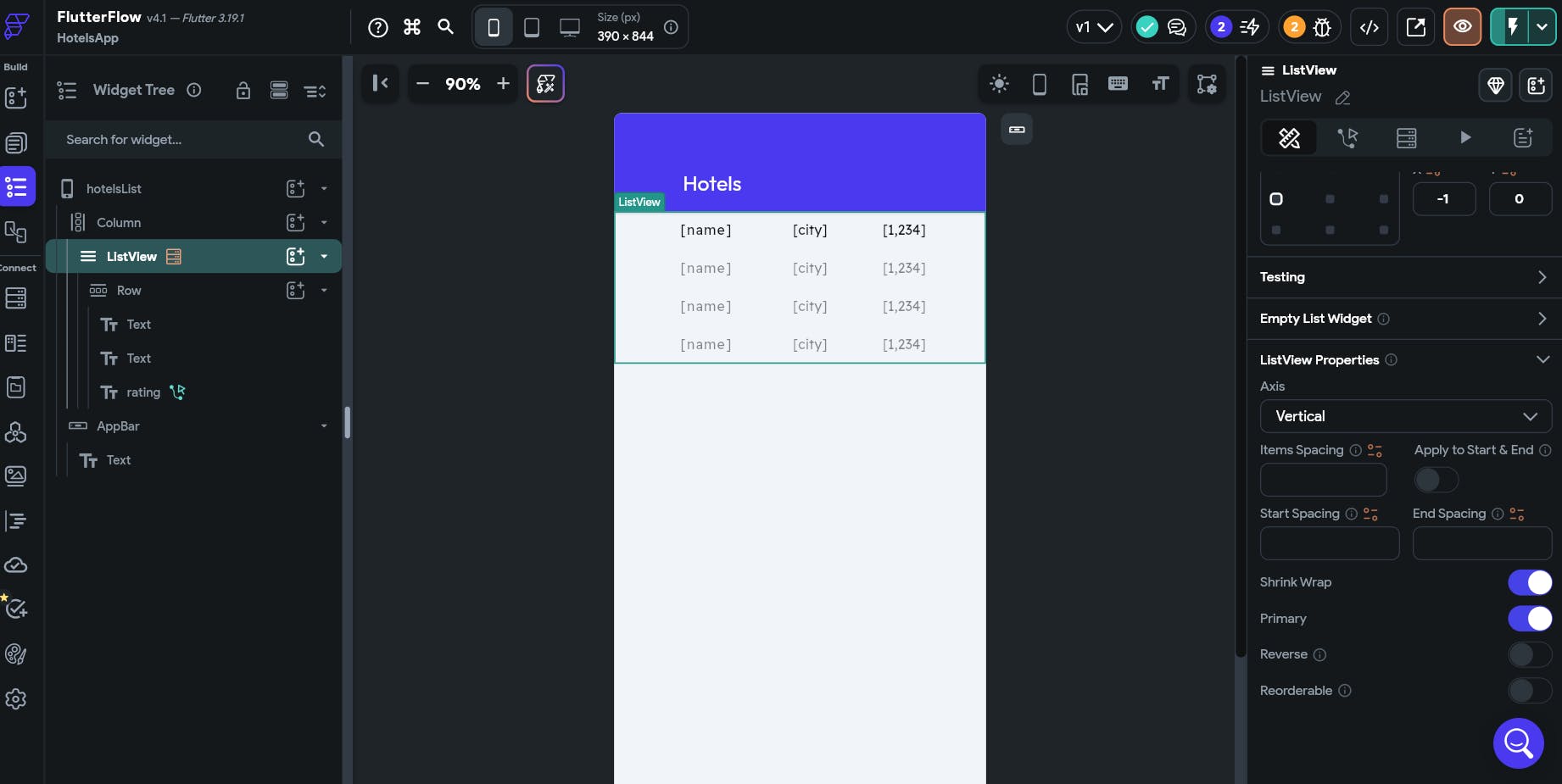Run test mode lightning button

pos(1511,27)
